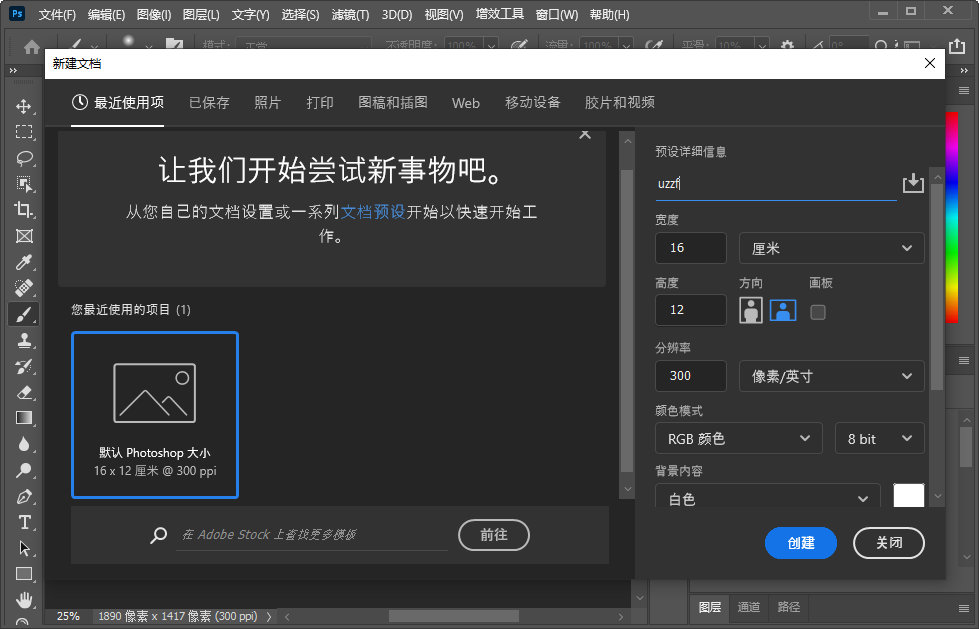Expand the 8 bit depth dropdown
This screenshot has height=629, width=979.
pyautogui.click(x=879, y=438)
